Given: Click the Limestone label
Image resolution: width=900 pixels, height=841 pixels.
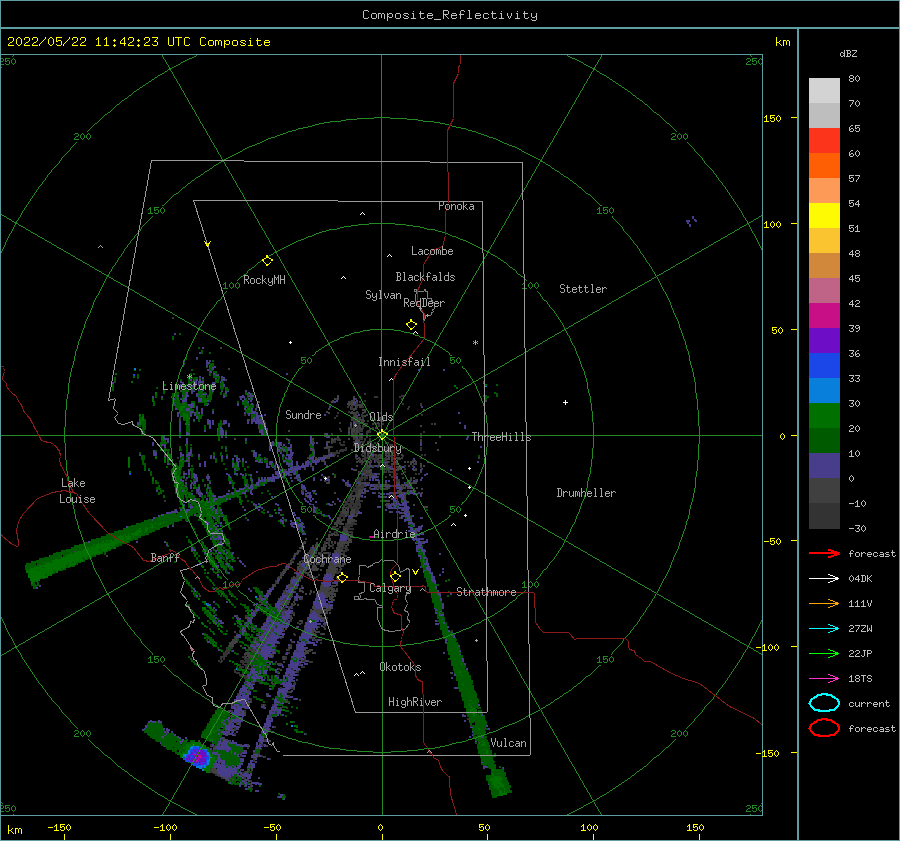Looking at the screenshot, I should [x=189, y=386].
